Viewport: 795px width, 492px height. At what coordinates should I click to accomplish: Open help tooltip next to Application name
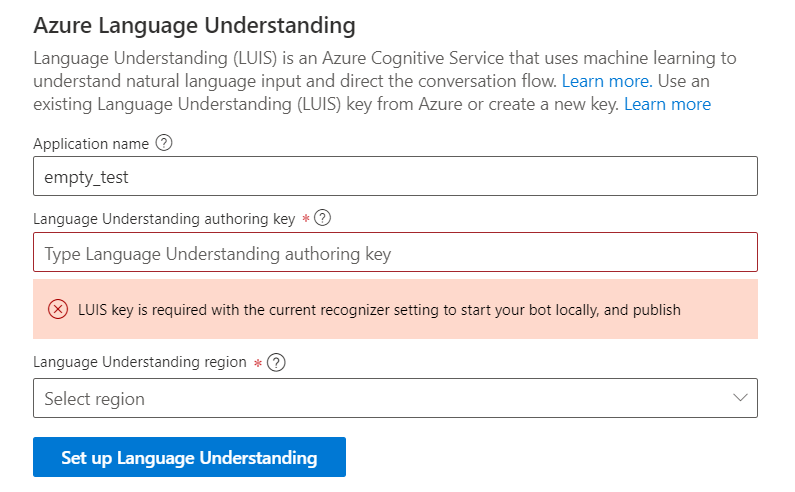pos(164,143)
